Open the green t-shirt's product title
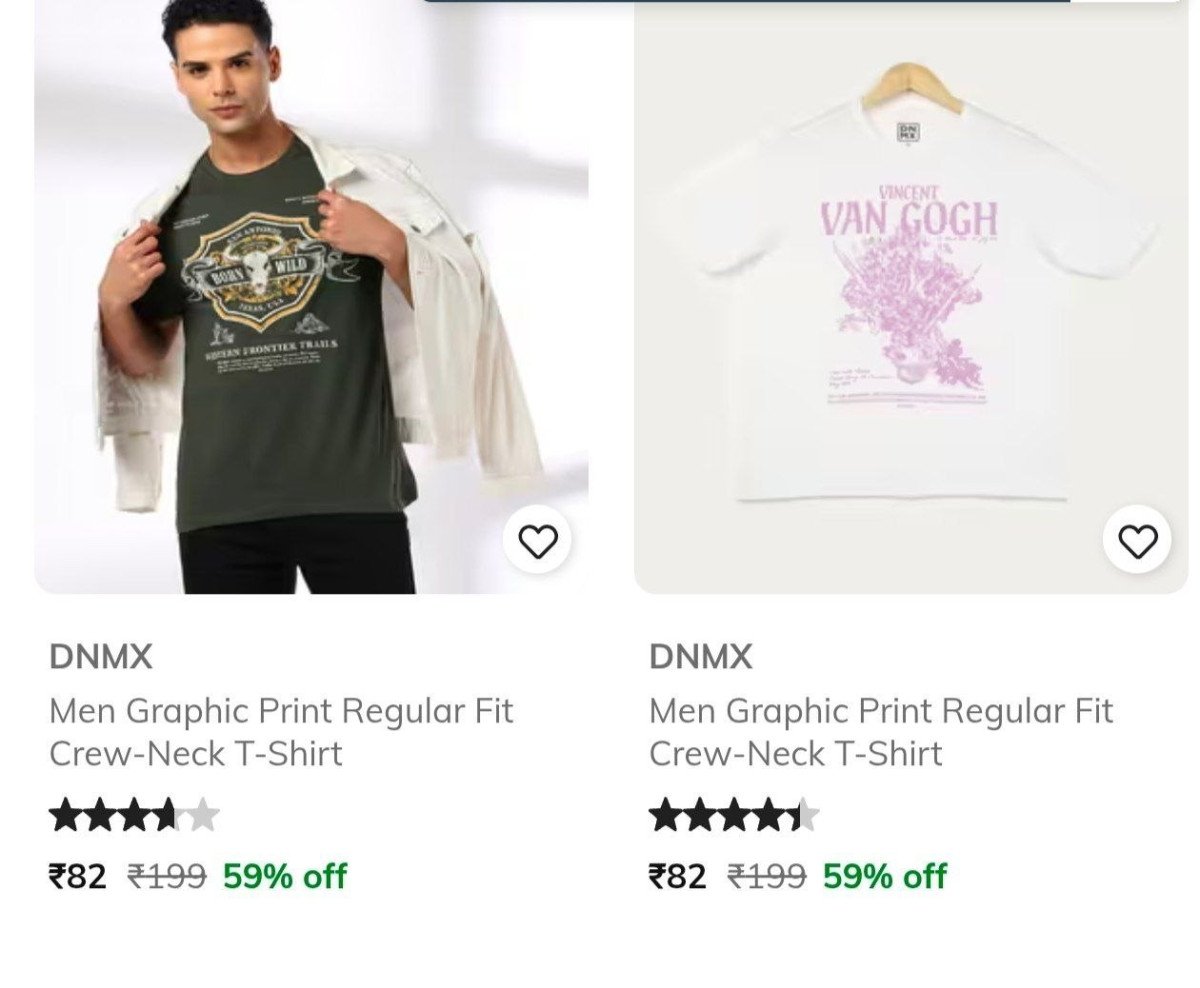 pyautogui.click(x=280, y=732)
